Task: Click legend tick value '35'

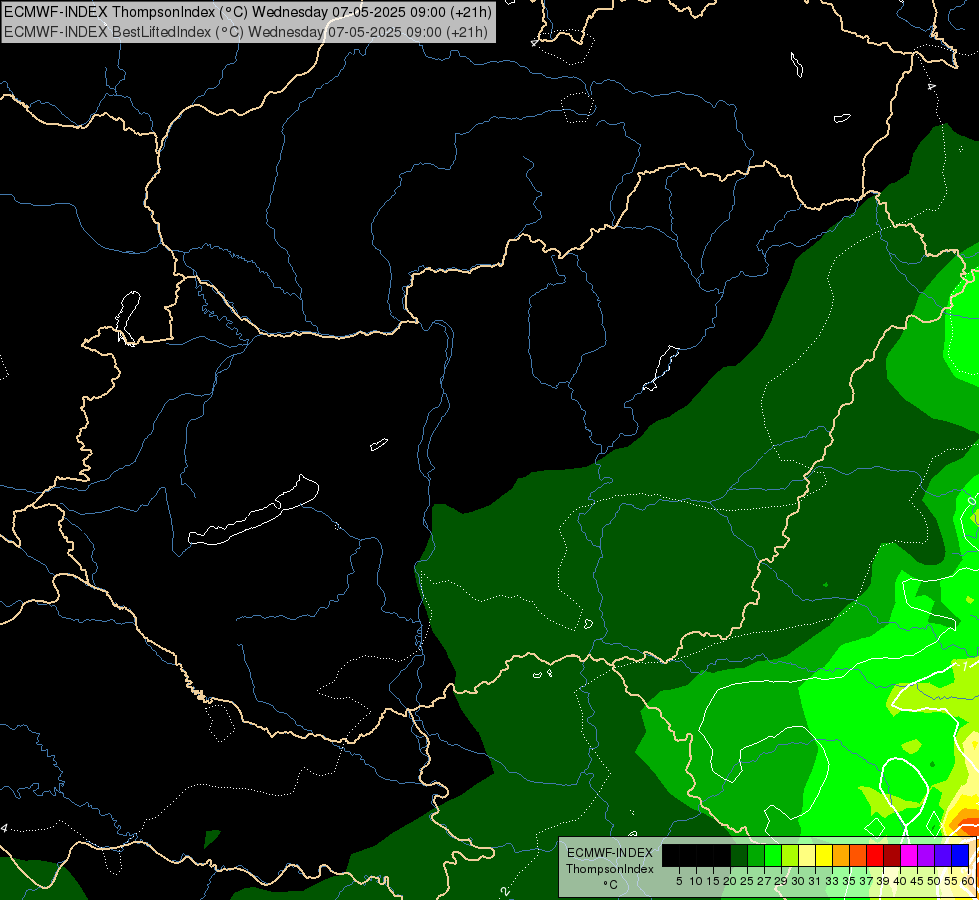Action: point(849,881)
